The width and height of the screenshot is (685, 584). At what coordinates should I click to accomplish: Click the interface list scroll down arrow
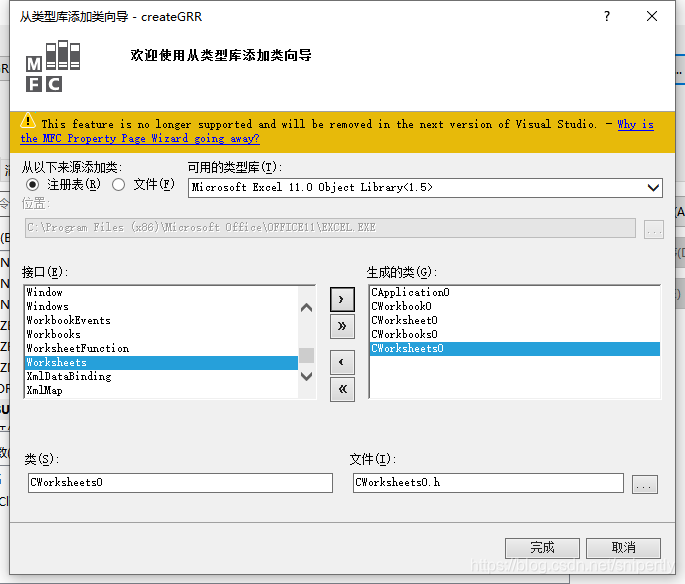[307, 376]
